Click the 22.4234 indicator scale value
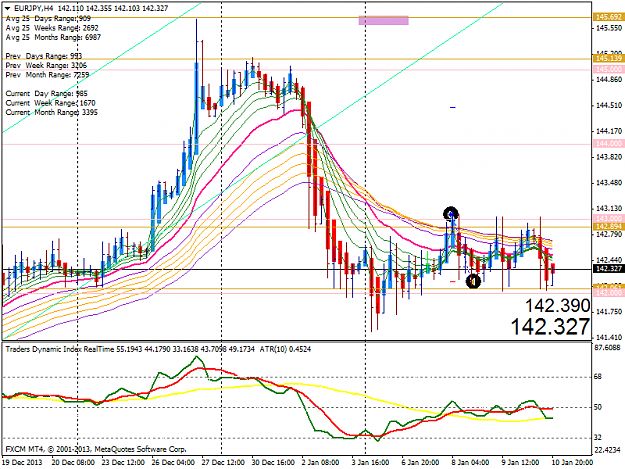The width and height of the screenshot is (625, 469). (608, 450)
